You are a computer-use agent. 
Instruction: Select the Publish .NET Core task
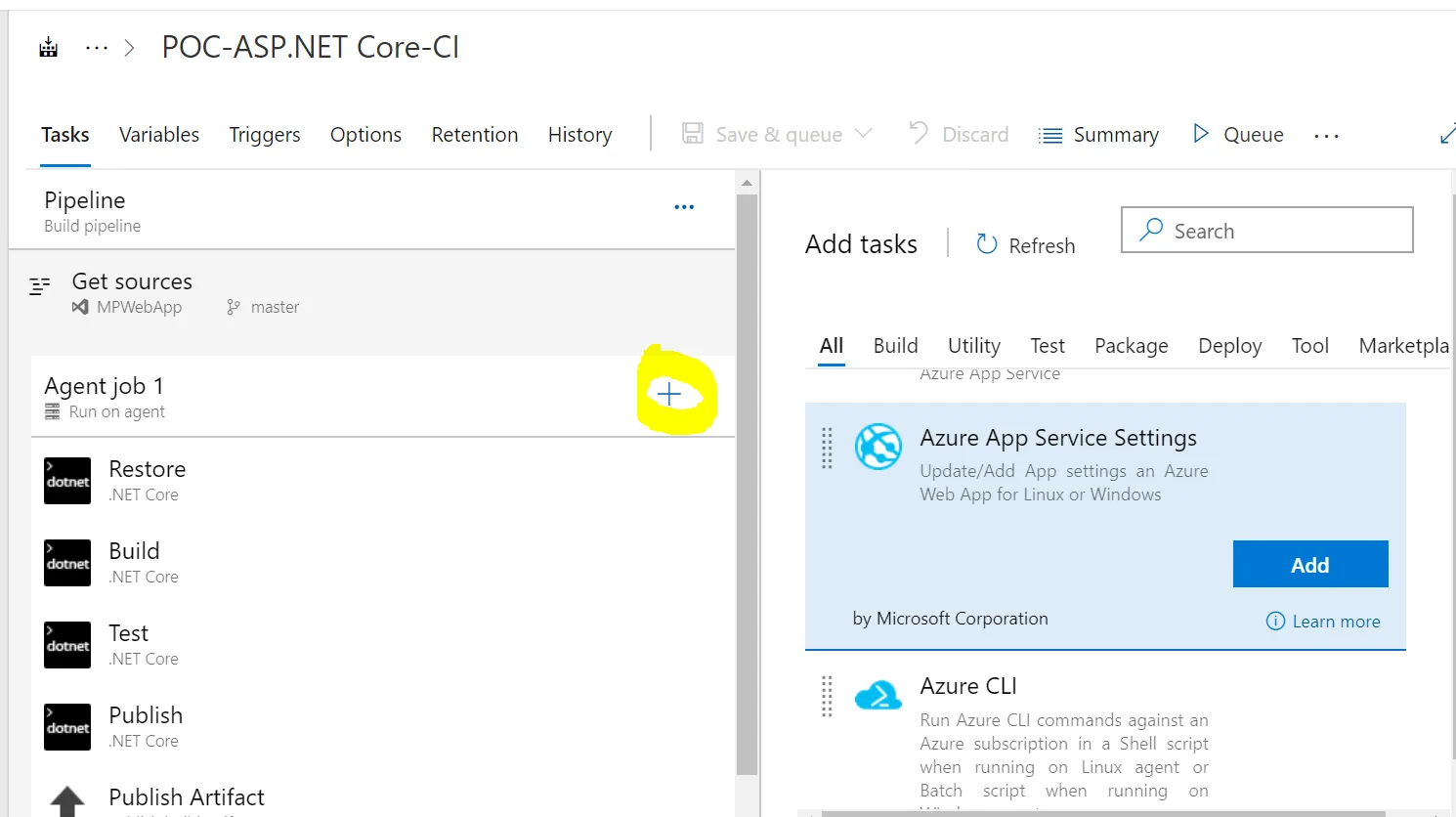pos(146,727)
